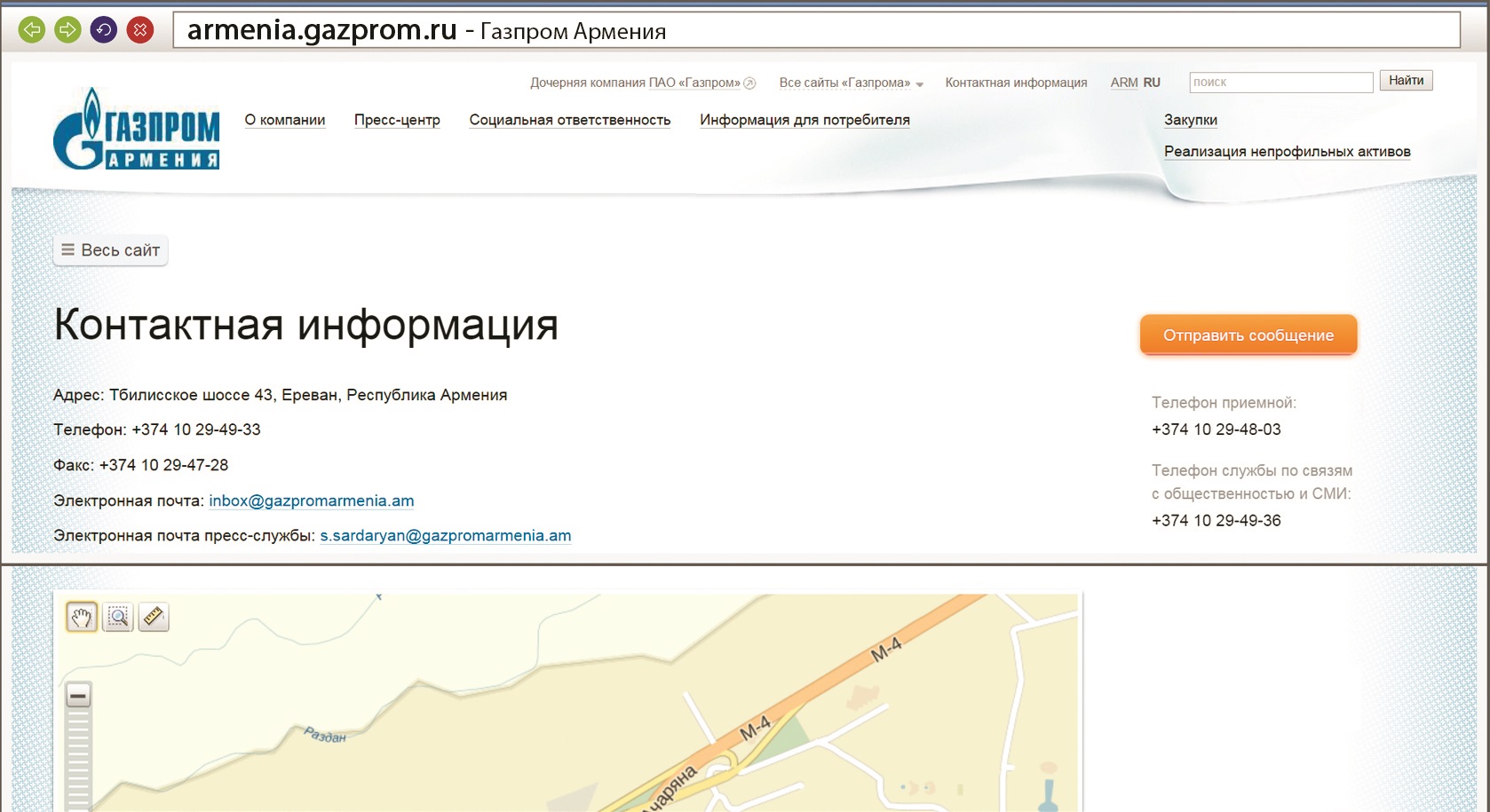This screenshot has height=812, width=1490.
Task: Select the hand pan tool on map
Action: pyautogui.click(x=82, y=617)
